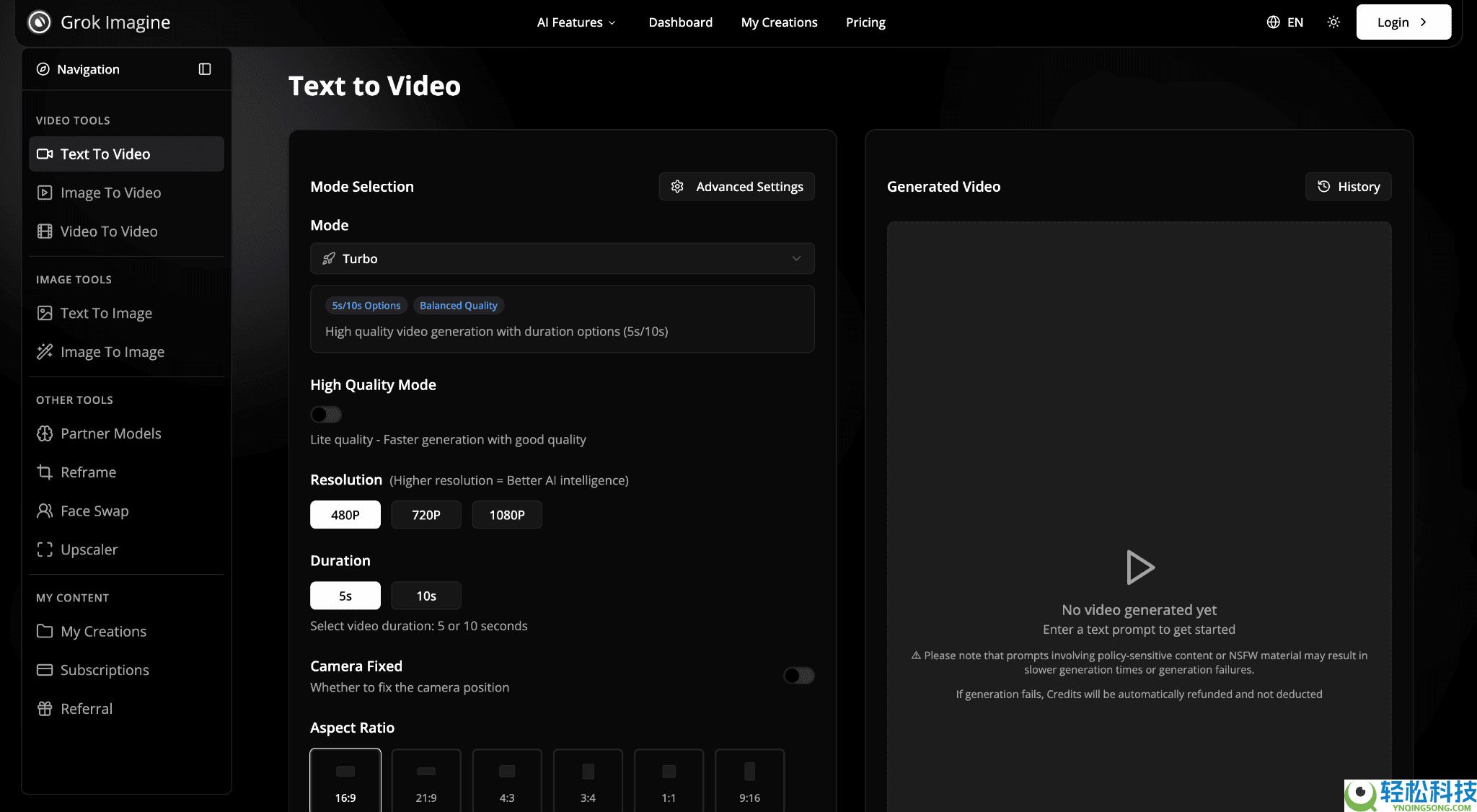Enable the High Quality Mode switch

(325, 415)
